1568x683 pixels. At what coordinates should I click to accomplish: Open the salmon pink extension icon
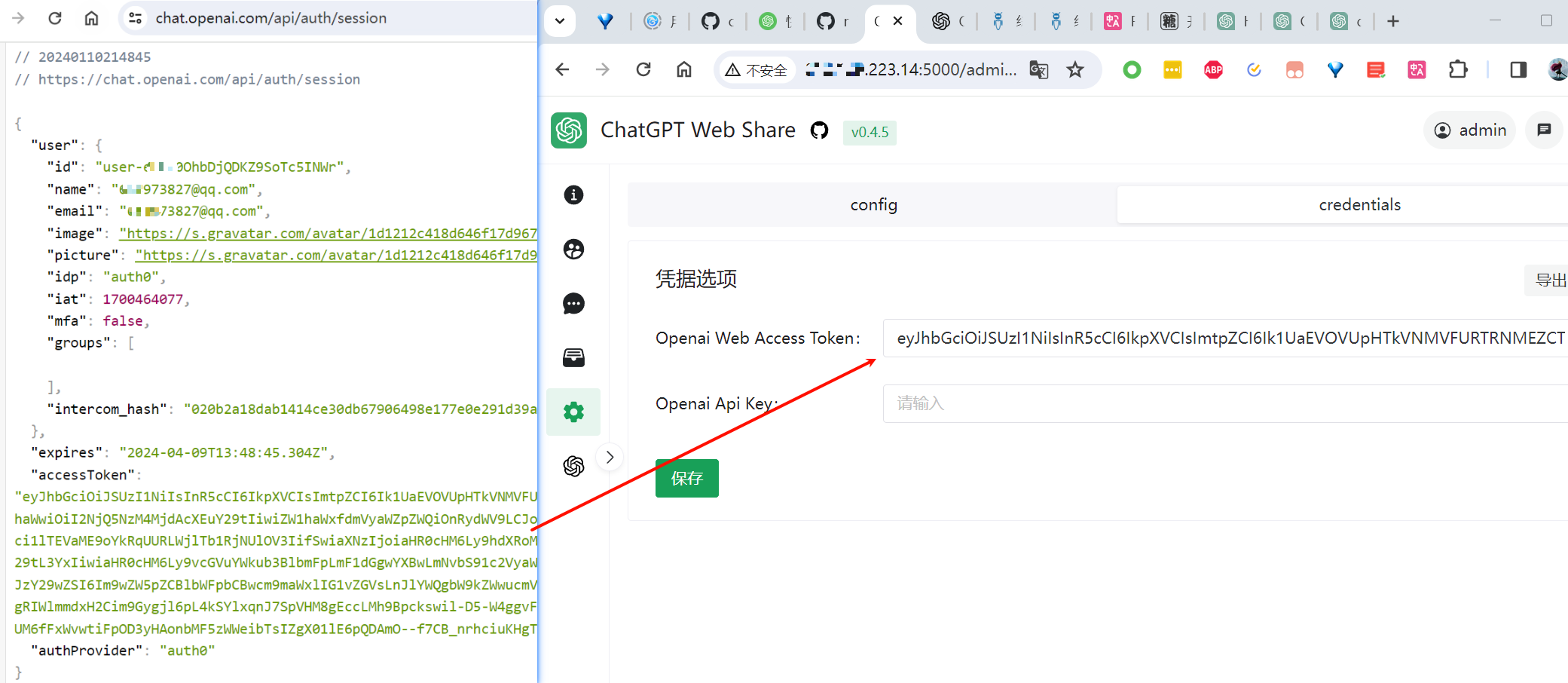tap(1294, 70)
